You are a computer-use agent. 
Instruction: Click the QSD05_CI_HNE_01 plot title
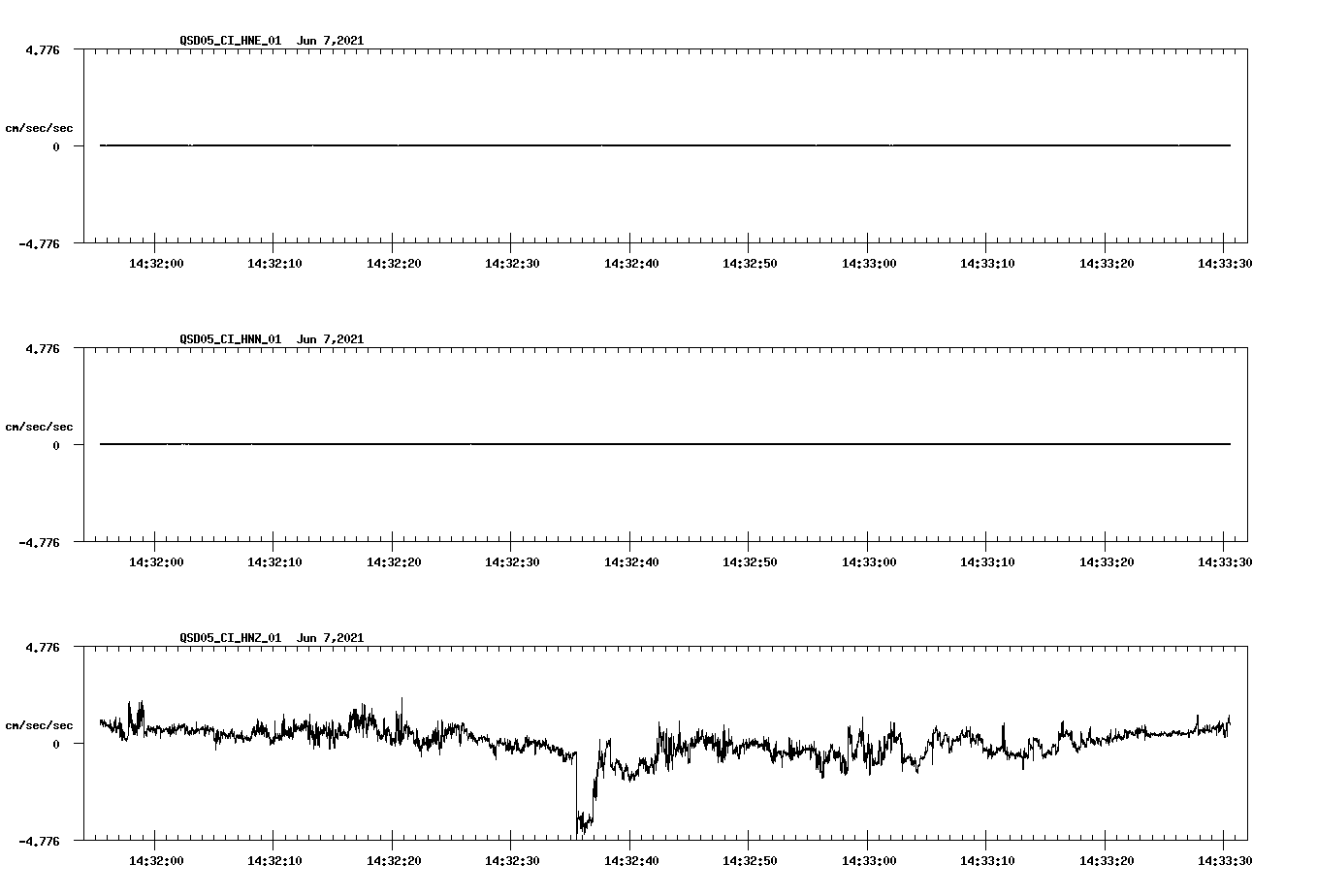(x=272, y=41)
